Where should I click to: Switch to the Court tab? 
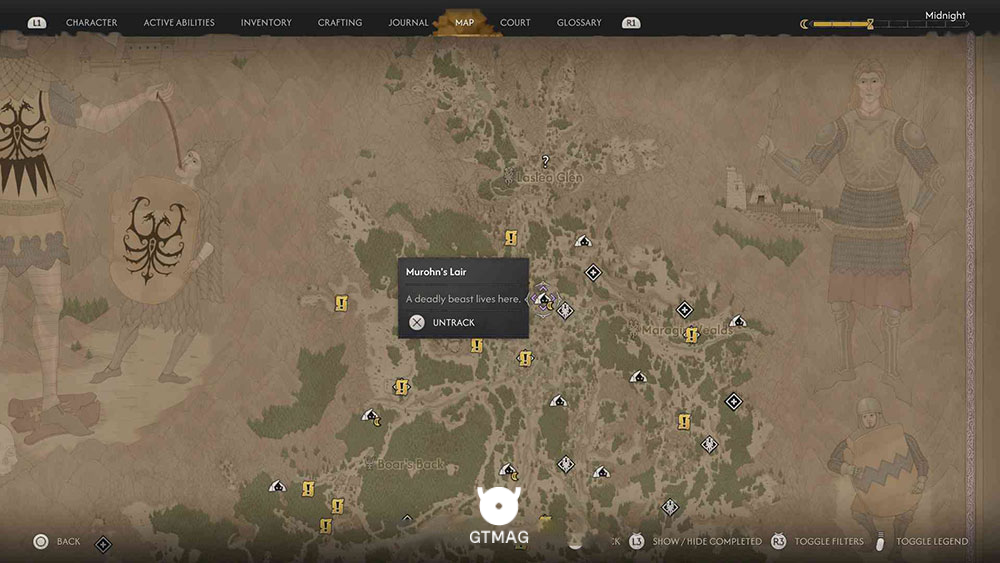coord(515,22)
